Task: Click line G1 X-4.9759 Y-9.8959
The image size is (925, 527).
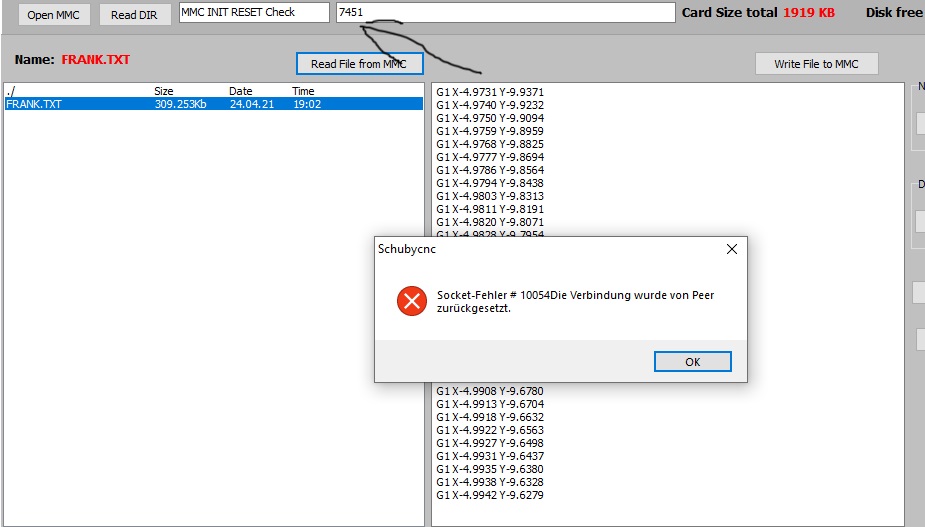Action: (490, 131)
